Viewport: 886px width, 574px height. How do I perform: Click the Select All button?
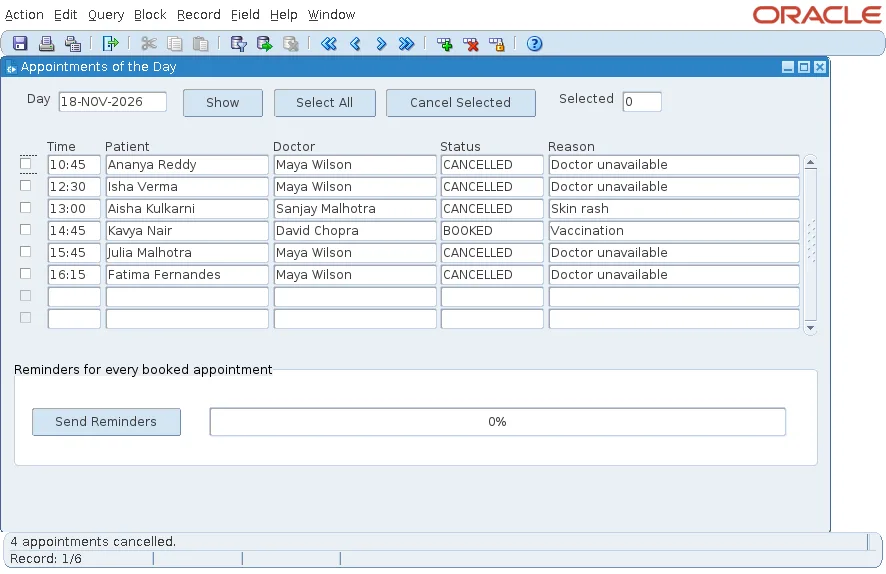click(324, 103)
